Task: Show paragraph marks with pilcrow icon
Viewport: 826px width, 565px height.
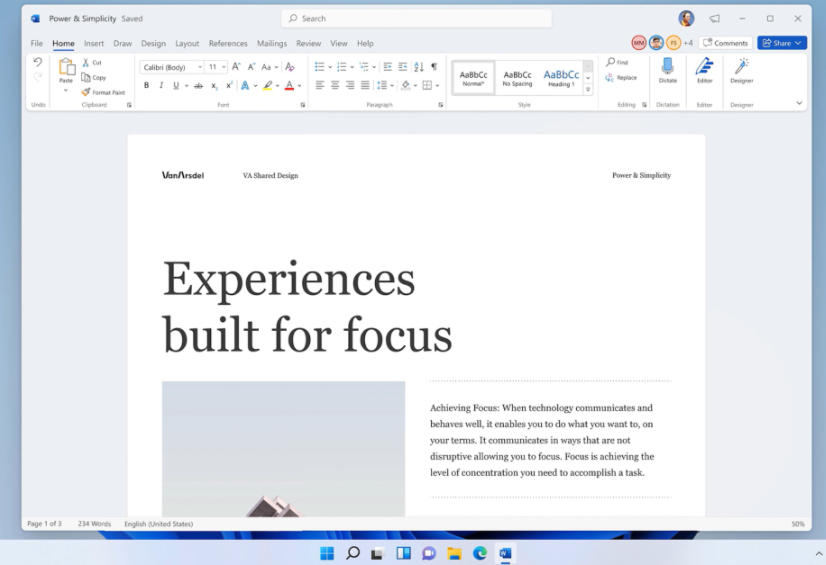Action: 434,67
